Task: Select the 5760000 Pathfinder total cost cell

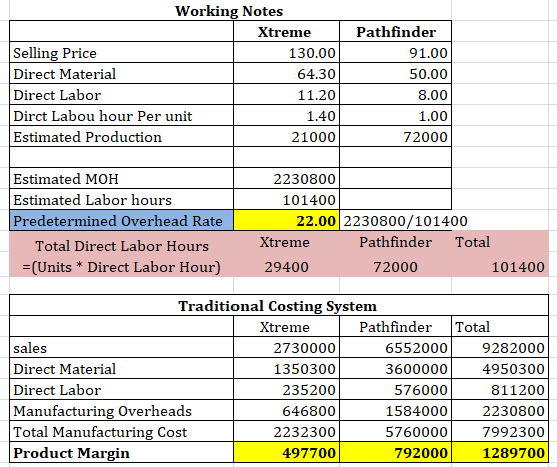Action: click(x=395, y=431)
